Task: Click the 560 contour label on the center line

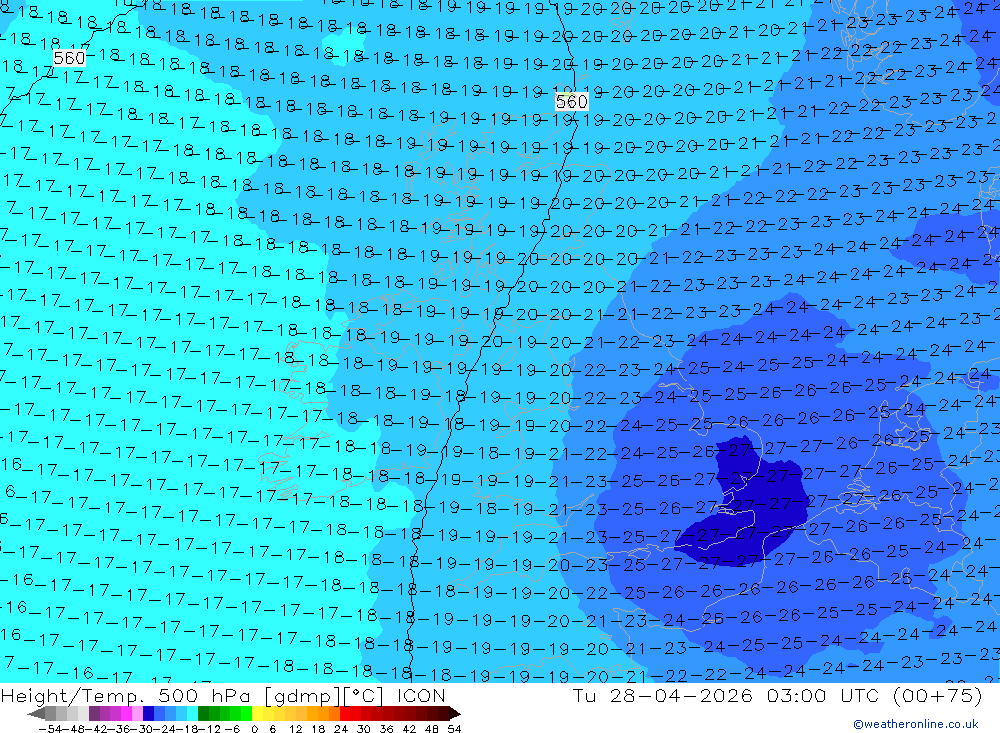Action: [571, 101]
